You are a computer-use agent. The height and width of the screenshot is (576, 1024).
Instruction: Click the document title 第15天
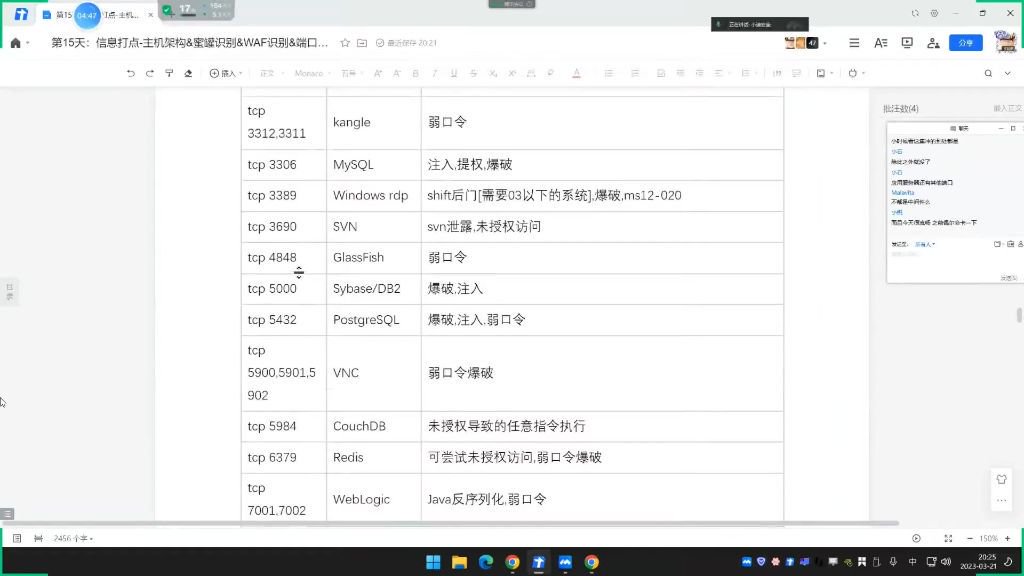(189, 42)
